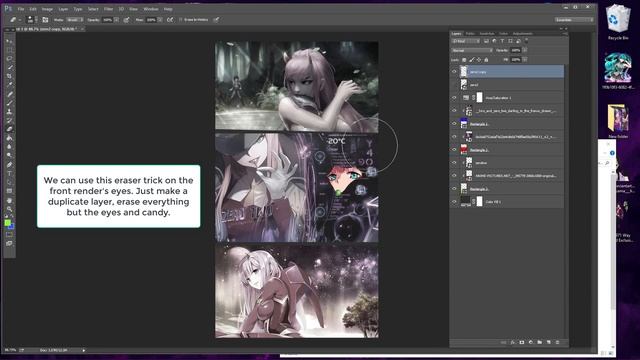Screen dimensions: 640x360
Task: Open New folder on desktop
Action: click(x=618, y=121)
